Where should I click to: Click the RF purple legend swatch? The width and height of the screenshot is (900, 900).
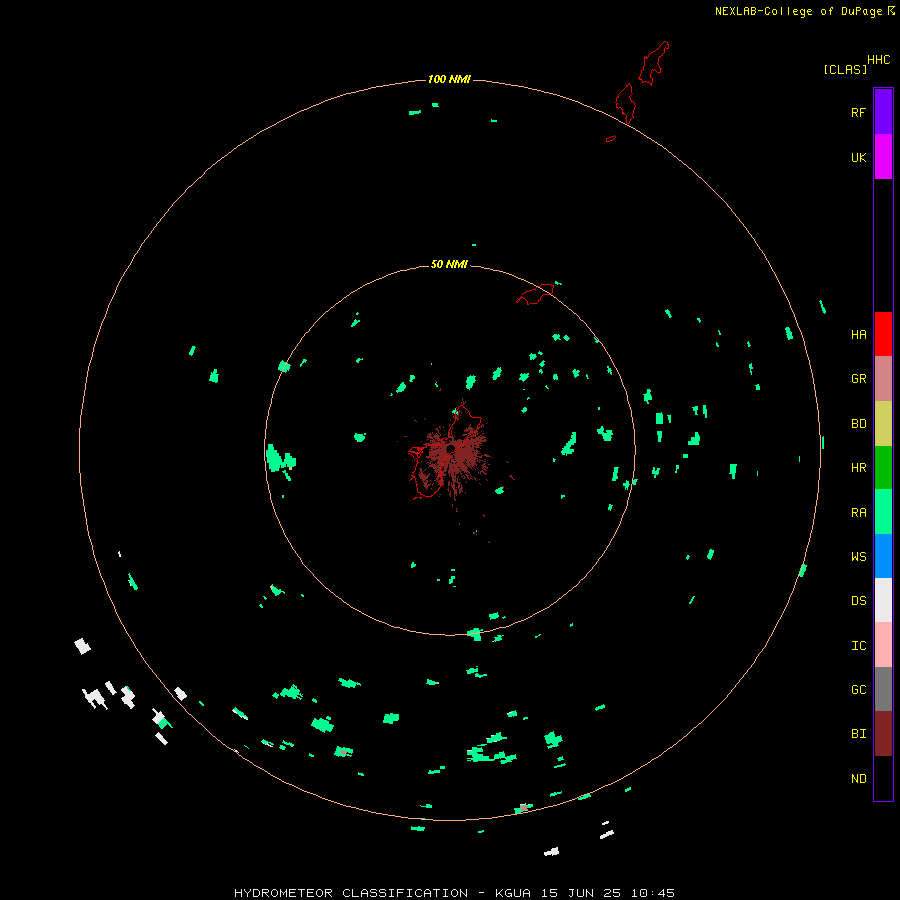point(883,112)
